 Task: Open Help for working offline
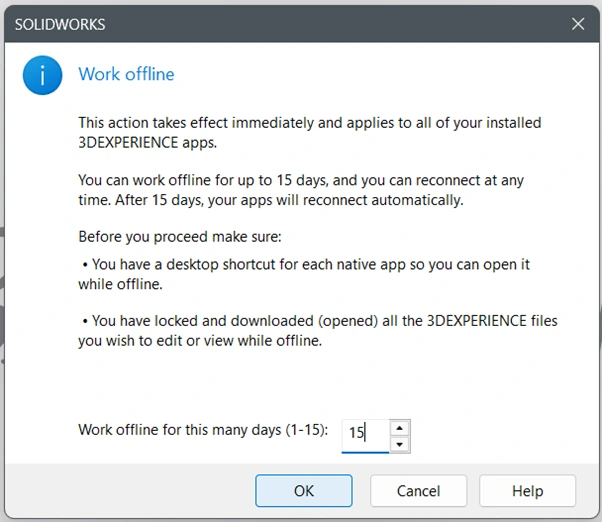click(x=527, y=491)
